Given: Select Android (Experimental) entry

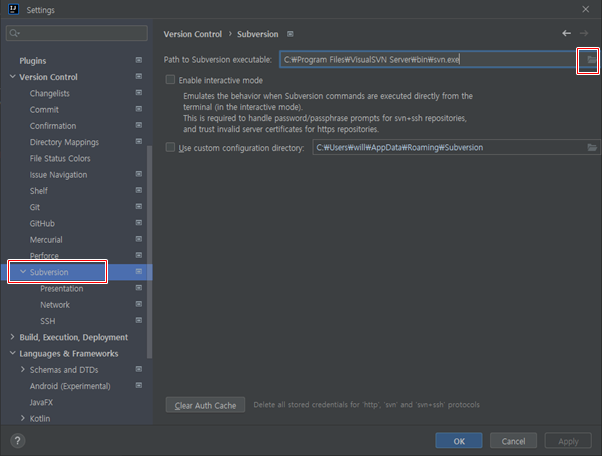Looking at the screenshot, I should pyautogui.click(x=70, y=386).
